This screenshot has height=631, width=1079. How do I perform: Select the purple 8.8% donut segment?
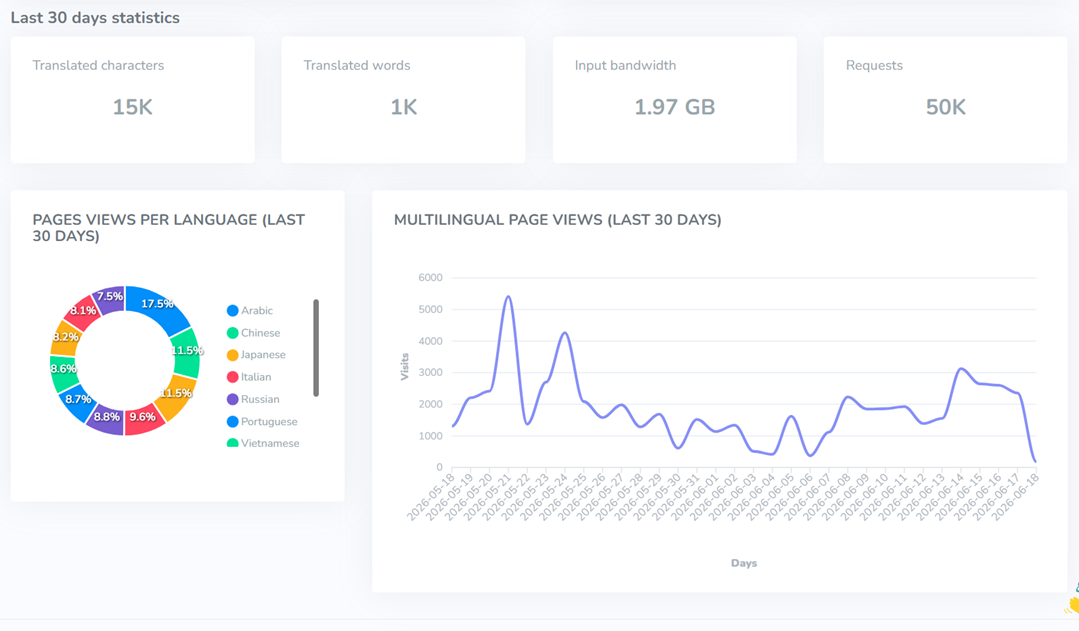[106, 418]
